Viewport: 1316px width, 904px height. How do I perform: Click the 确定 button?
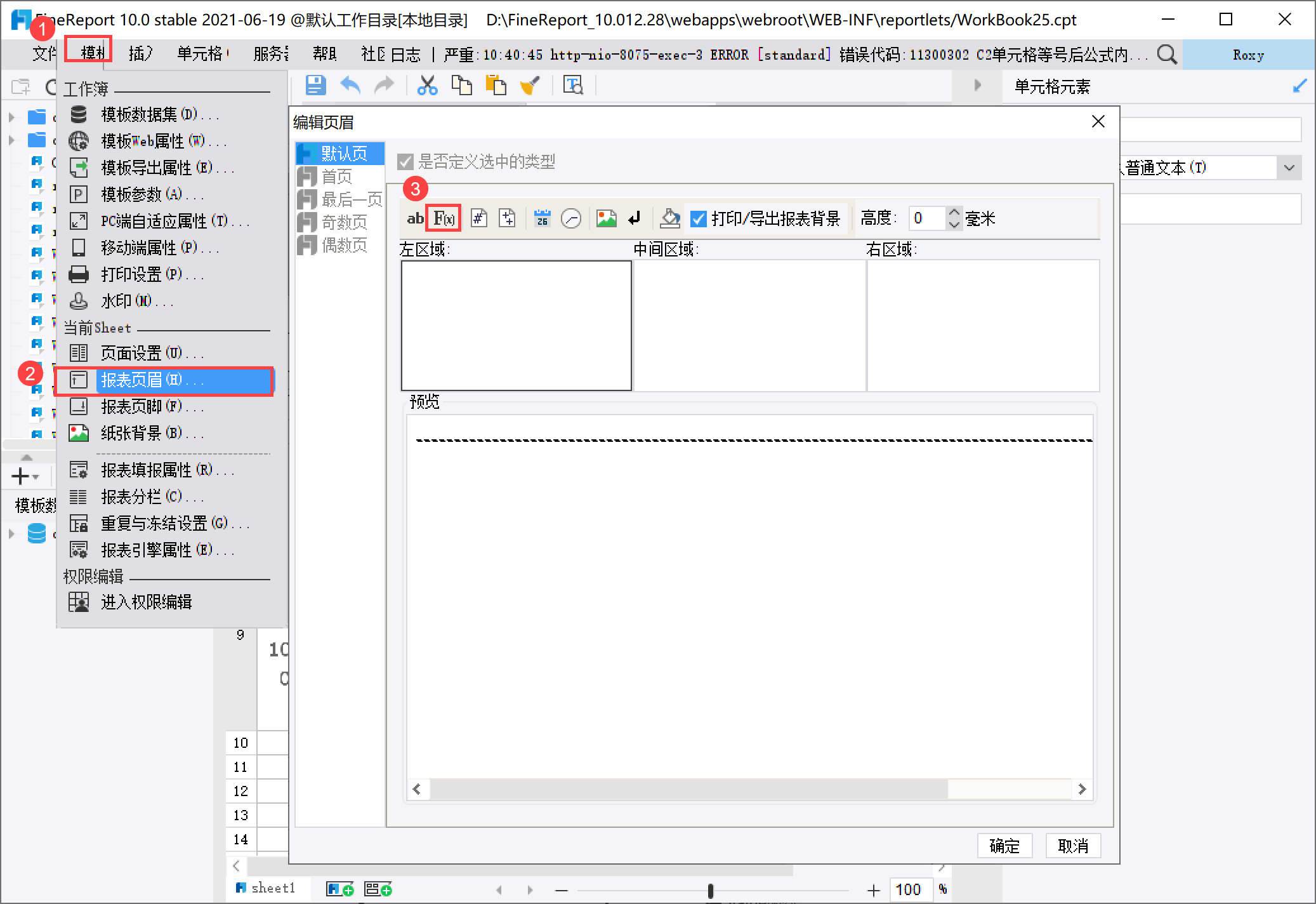[1004, 846]
